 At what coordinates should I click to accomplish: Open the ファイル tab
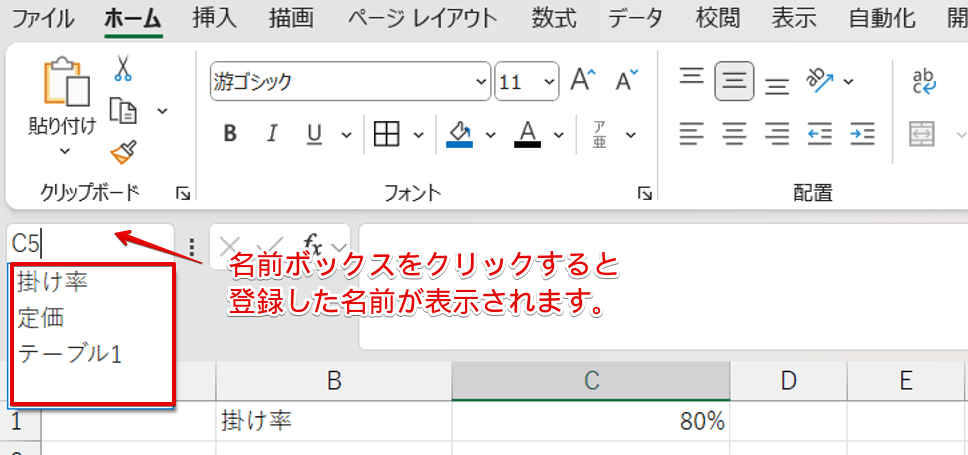tap(43, 19)
